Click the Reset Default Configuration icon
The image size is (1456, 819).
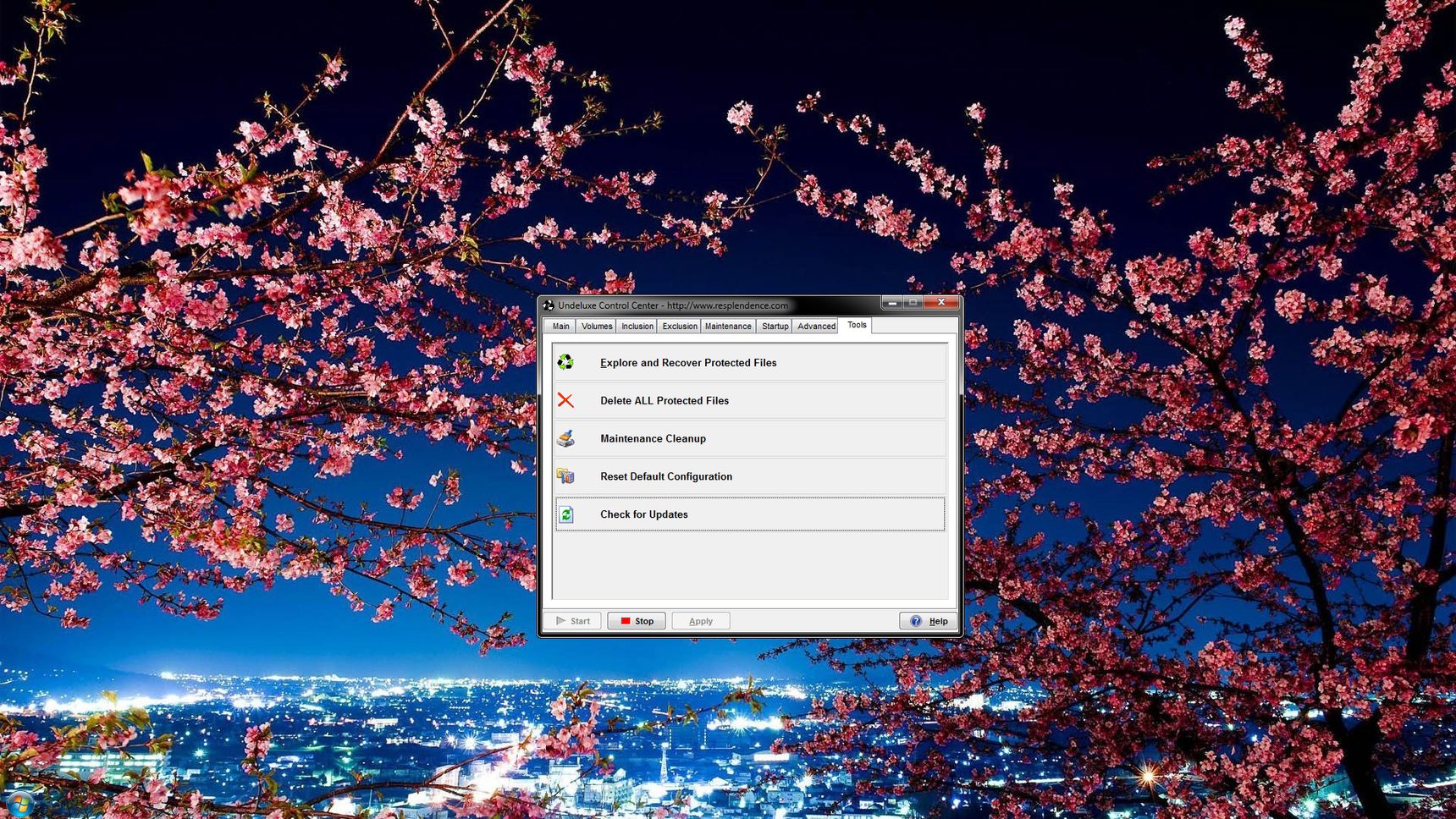(565, 476)
